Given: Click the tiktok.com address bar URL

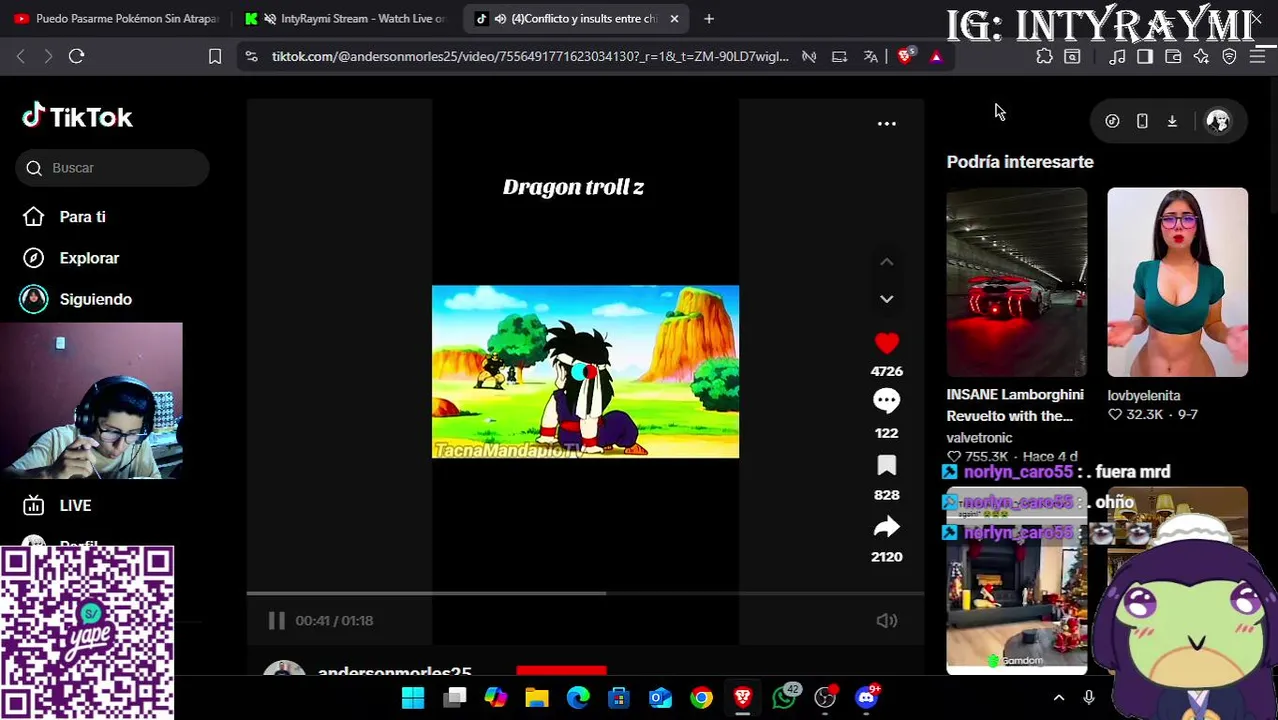Looking at the screenshot, I should point(530,57).
